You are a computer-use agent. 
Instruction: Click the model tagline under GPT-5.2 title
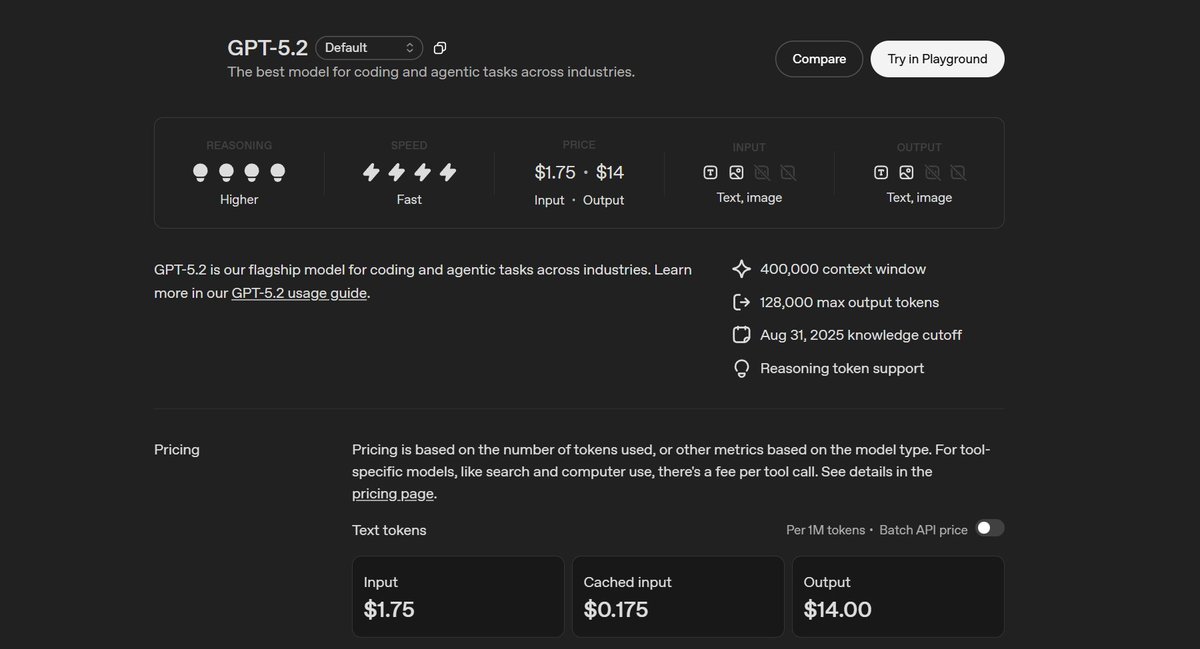coord(431,72)
